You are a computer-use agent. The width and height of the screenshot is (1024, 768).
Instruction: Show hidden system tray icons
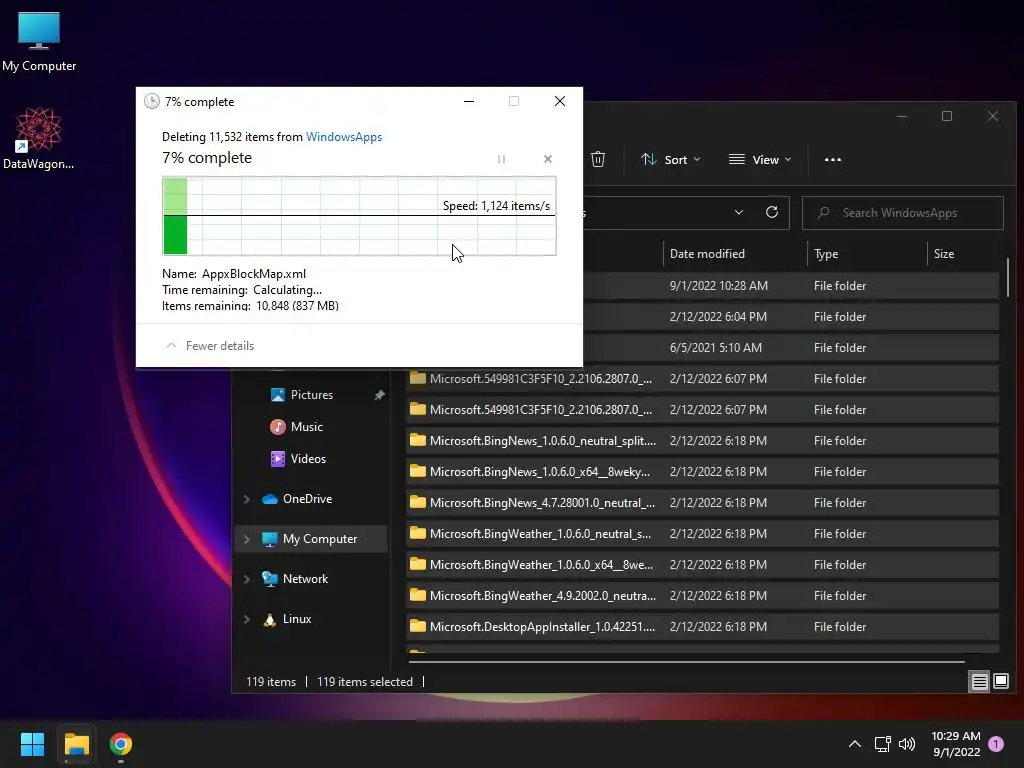pyautogui.click(x=854, y=744)
